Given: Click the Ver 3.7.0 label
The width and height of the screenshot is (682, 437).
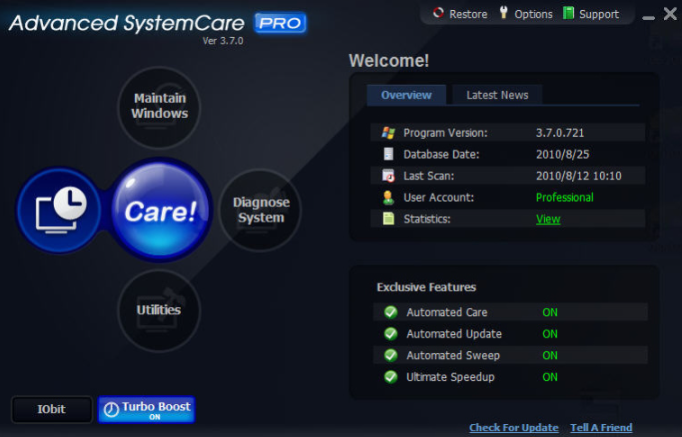Looking at the screenshot, I should point(223,41).
